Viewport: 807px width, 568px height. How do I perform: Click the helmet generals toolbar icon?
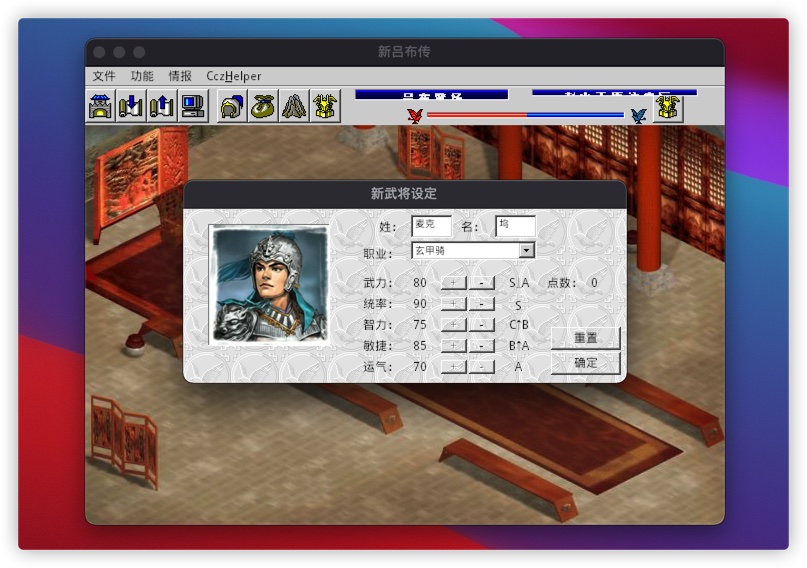[x=233, y=106]
